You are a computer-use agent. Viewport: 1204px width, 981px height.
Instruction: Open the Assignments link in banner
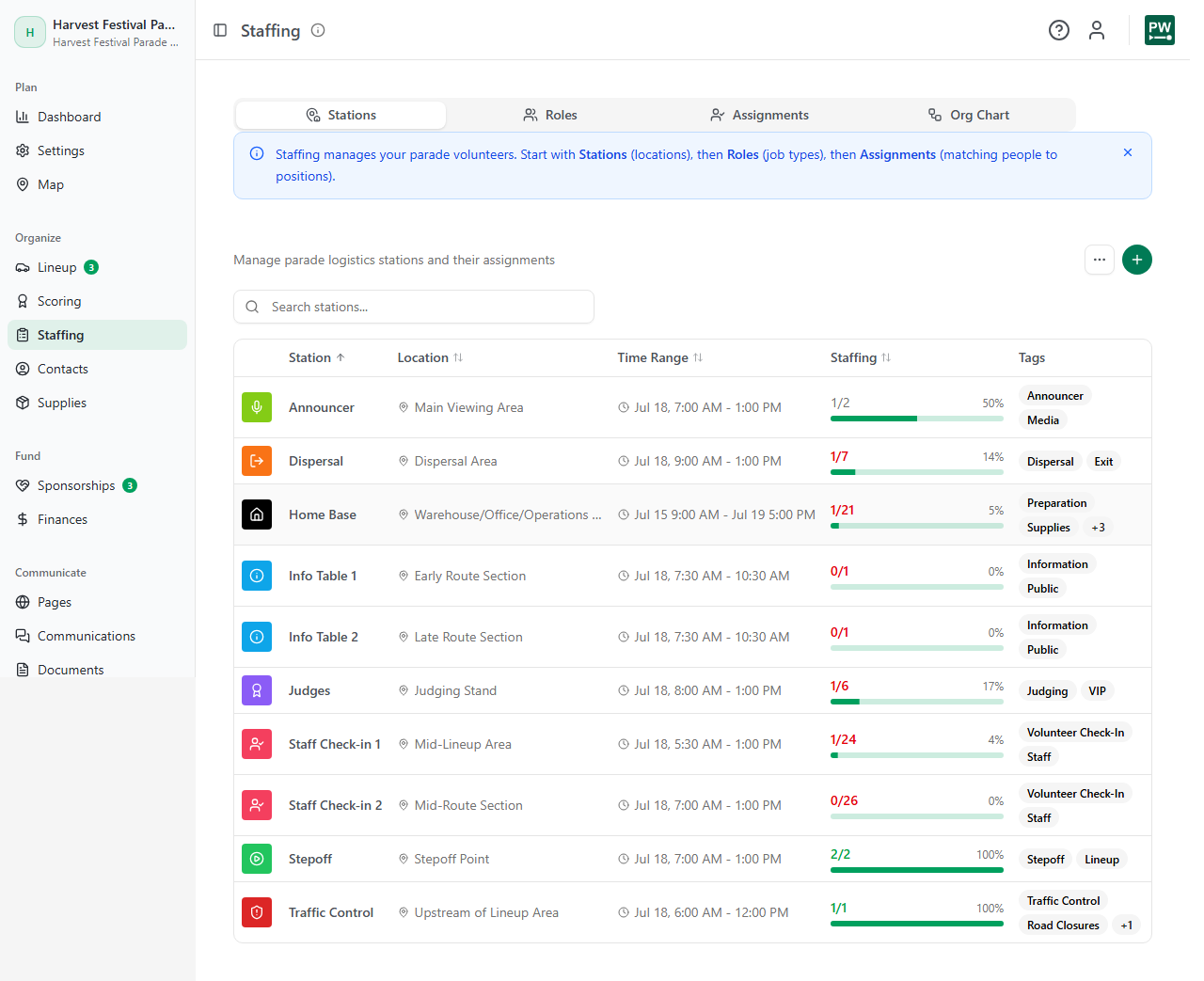click(x=897, y=154)
